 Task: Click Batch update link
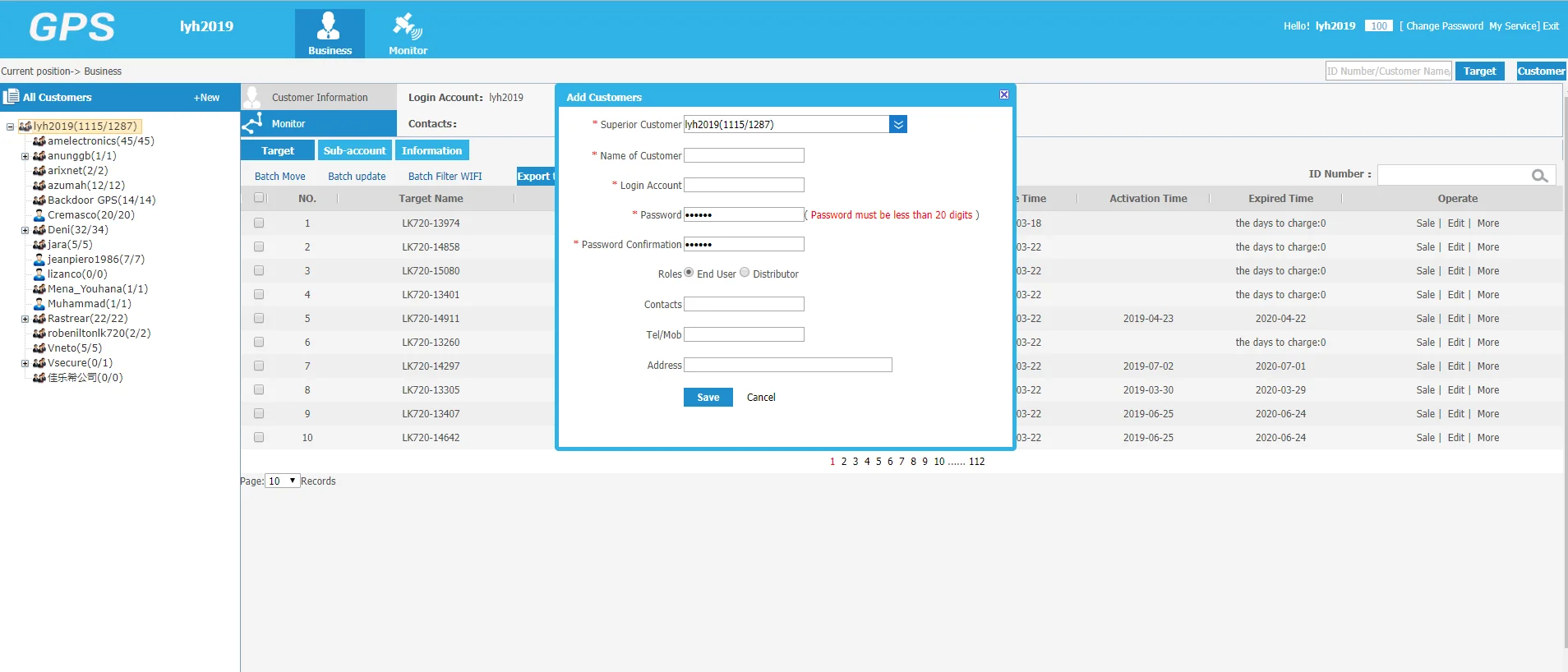coord(357,176)
